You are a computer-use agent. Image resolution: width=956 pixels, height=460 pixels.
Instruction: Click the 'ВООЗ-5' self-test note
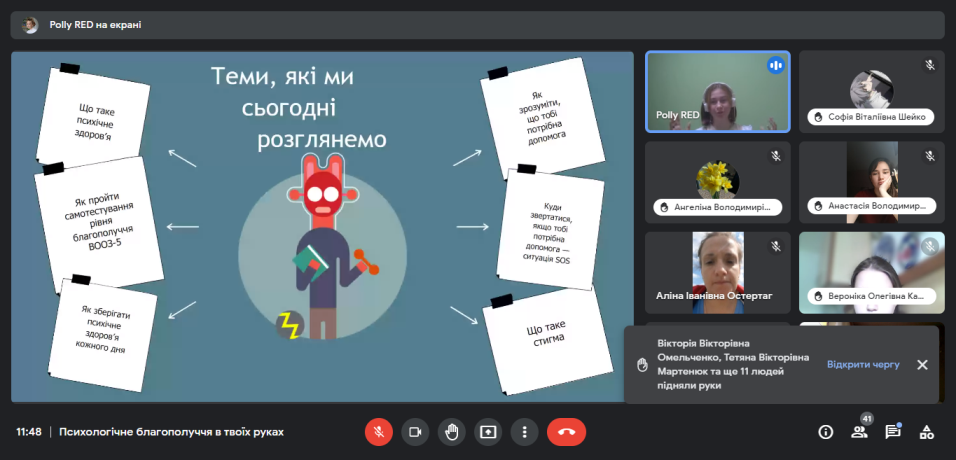tap(99, 224)
